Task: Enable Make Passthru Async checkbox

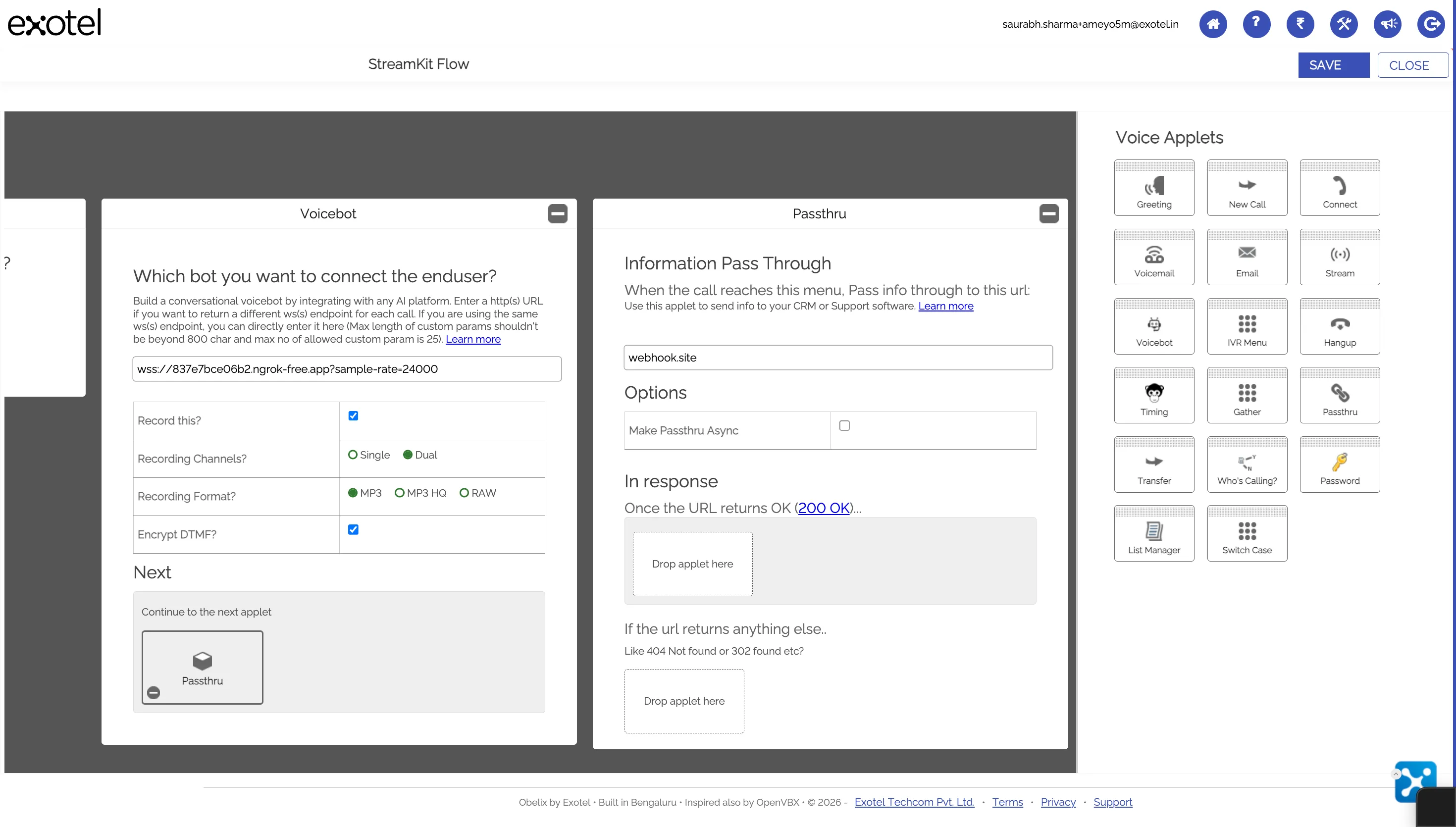Action: click(x=844, y=425)
